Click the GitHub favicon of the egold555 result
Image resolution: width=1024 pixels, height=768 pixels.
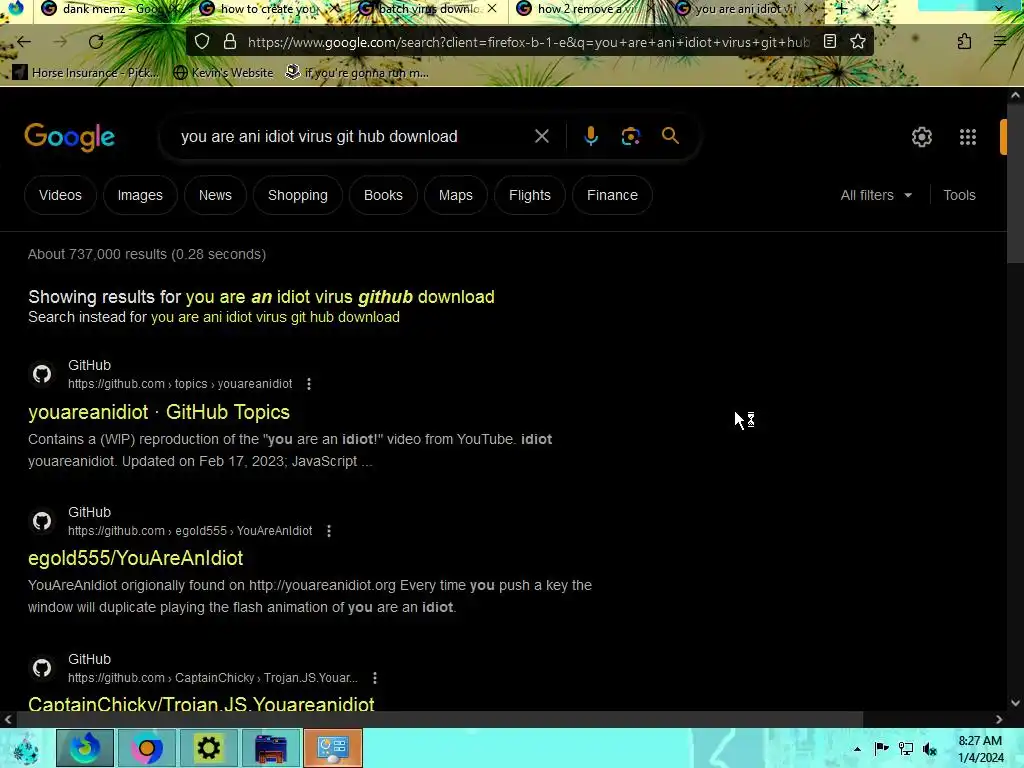click(42, 521)
